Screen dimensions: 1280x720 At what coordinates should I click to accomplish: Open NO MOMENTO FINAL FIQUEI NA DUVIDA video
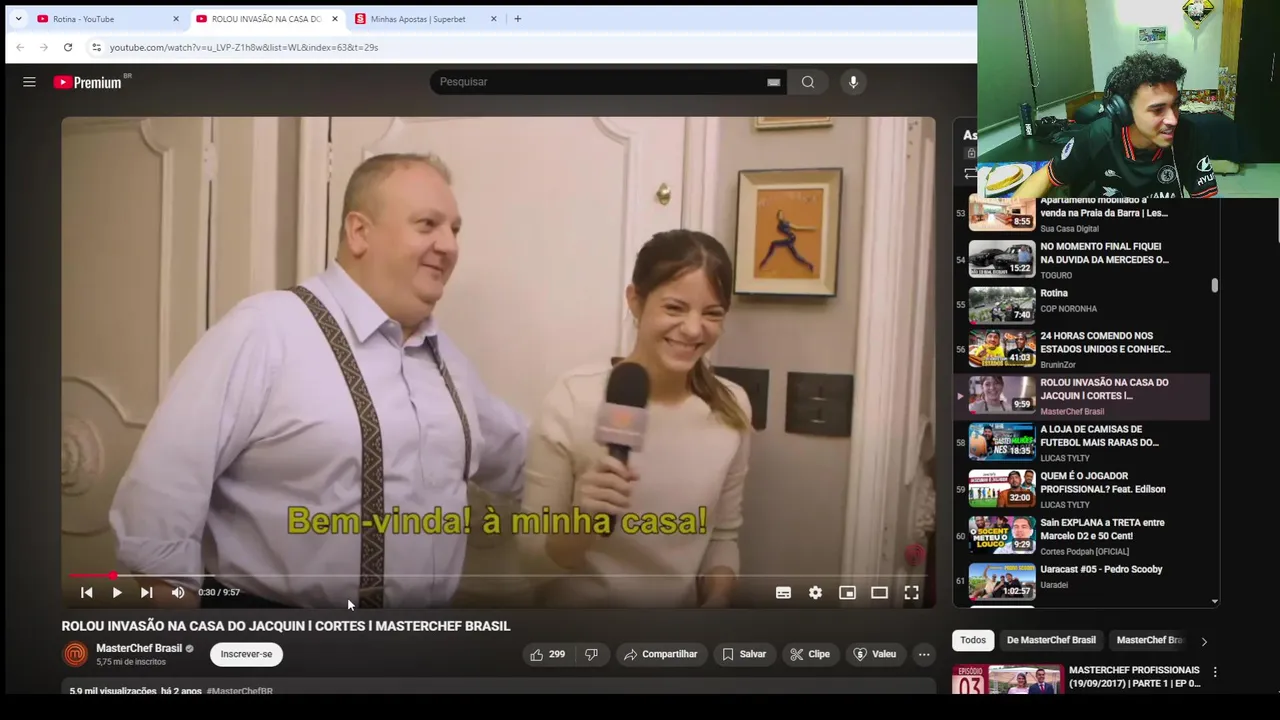pyautogui.click(x=1083, y=259)
